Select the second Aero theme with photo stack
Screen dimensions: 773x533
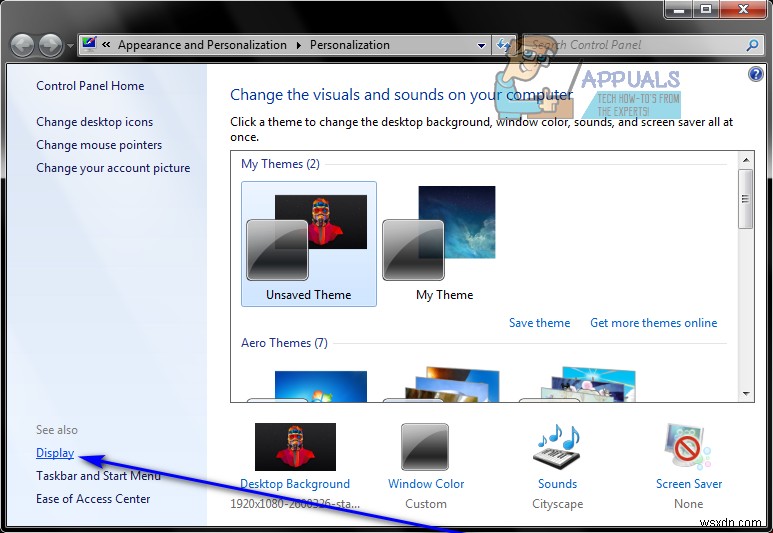tap(442, 385)
